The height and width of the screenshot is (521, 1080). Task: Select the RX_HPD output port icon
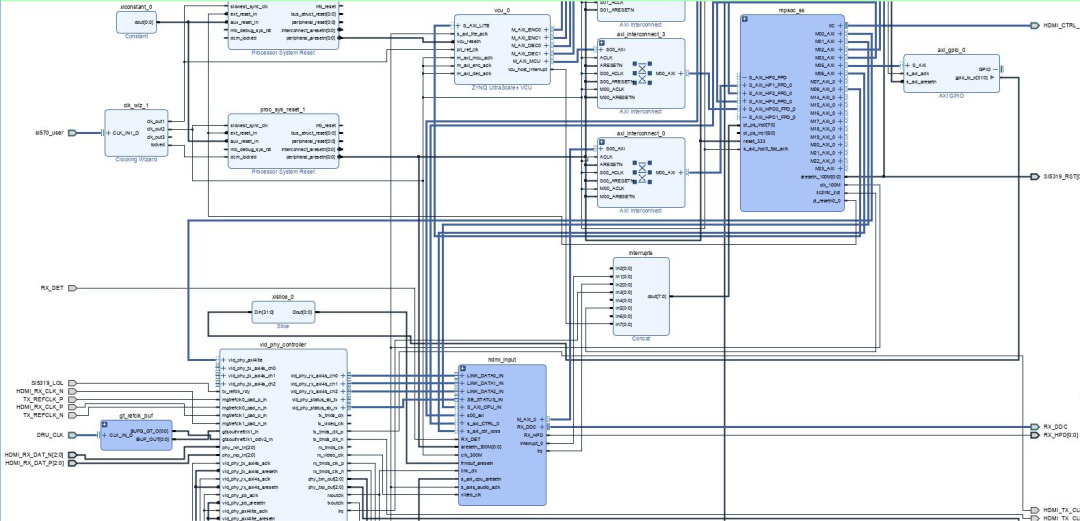(1035, 435)
